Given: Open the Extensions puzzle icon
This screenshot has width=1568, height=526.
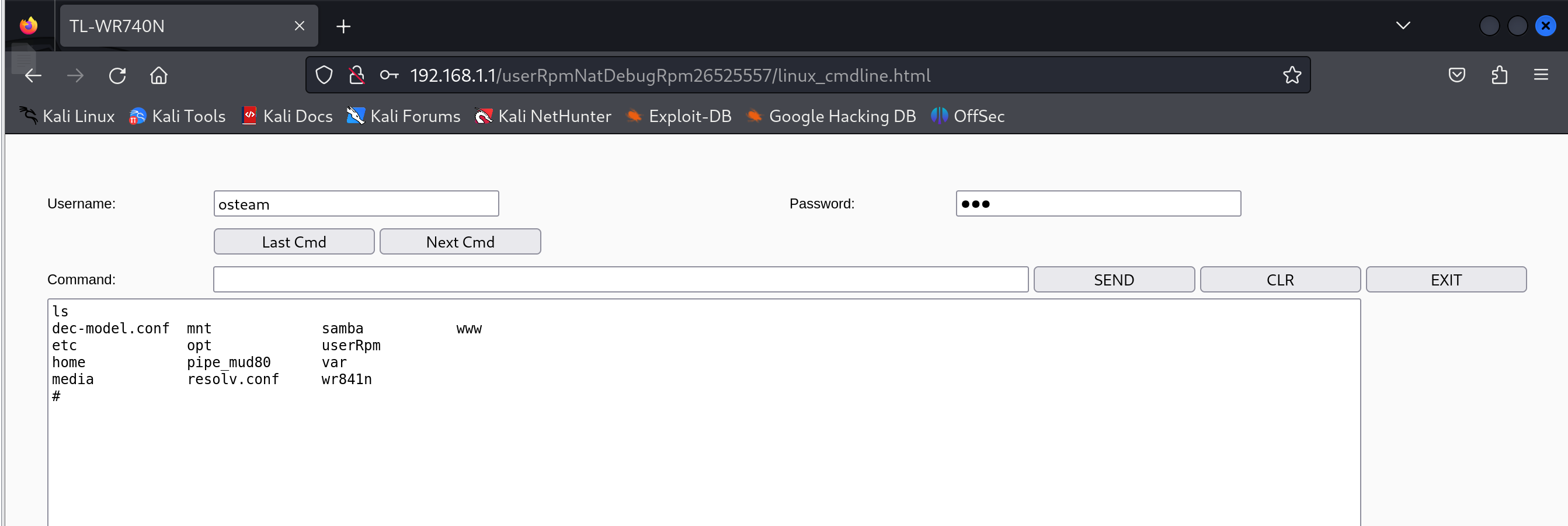Looking at the screenshot, I should click(1499, 75).
